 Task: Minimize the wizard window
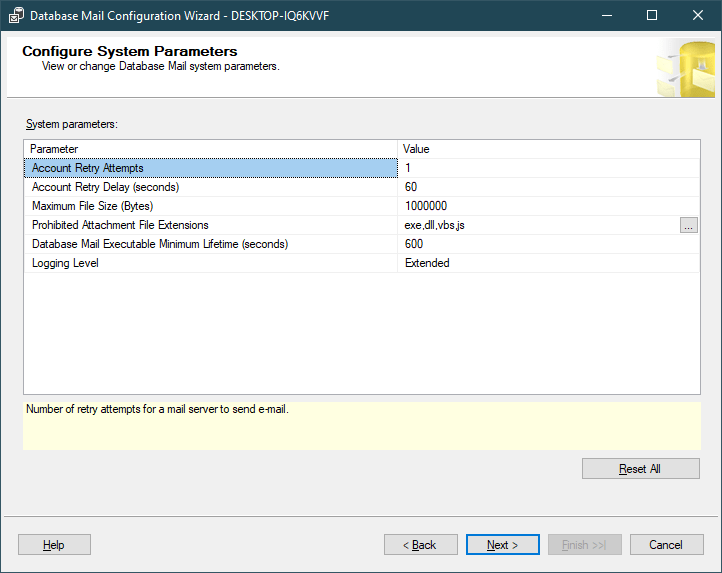tap(607, 15)
